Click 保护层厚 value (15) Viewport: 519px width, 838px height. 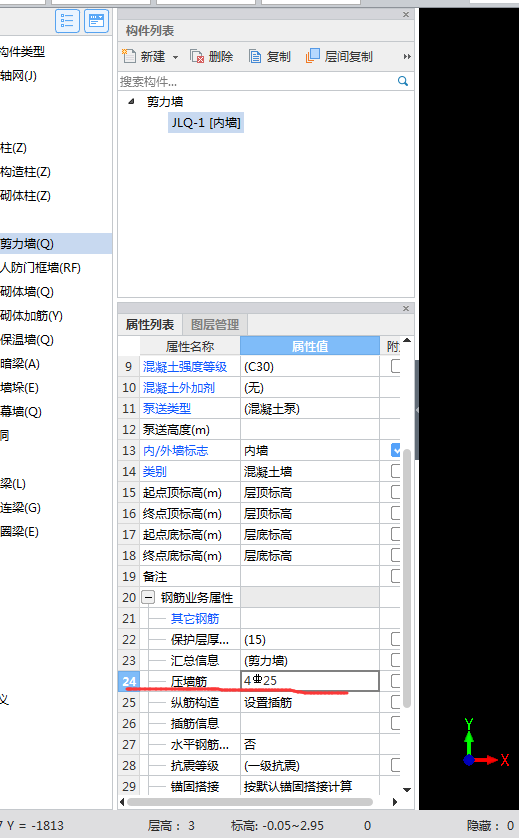tap(255, 640)
